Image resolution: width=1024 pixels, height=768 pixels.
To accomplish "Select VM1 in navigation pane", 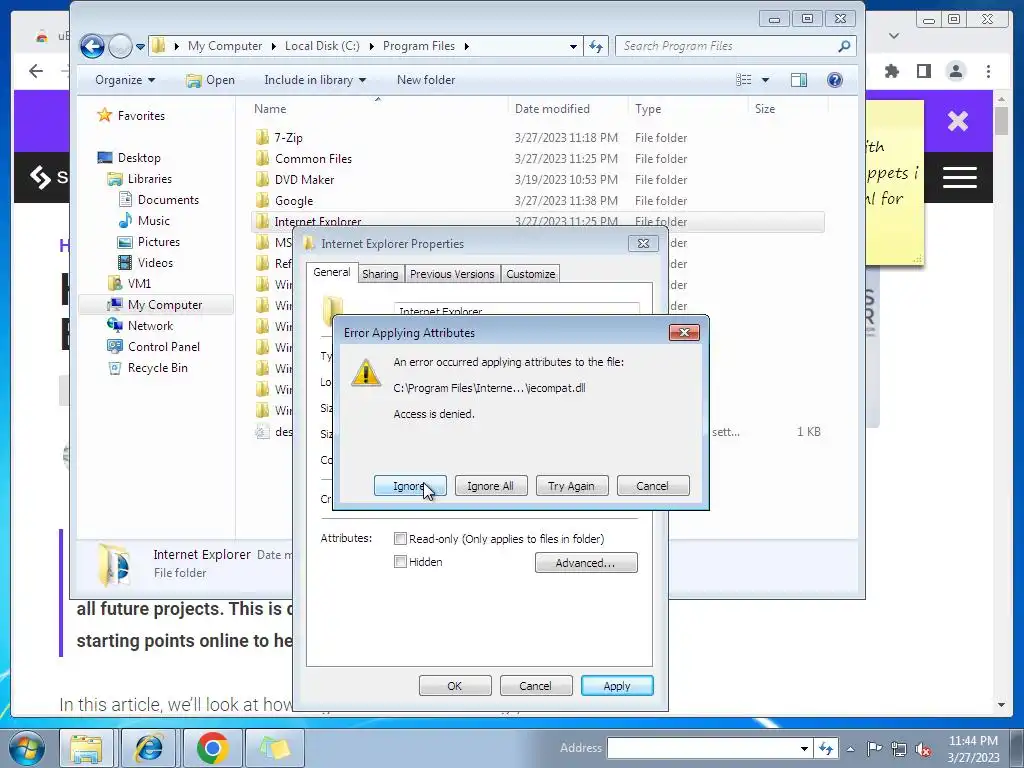I will 129,283.
